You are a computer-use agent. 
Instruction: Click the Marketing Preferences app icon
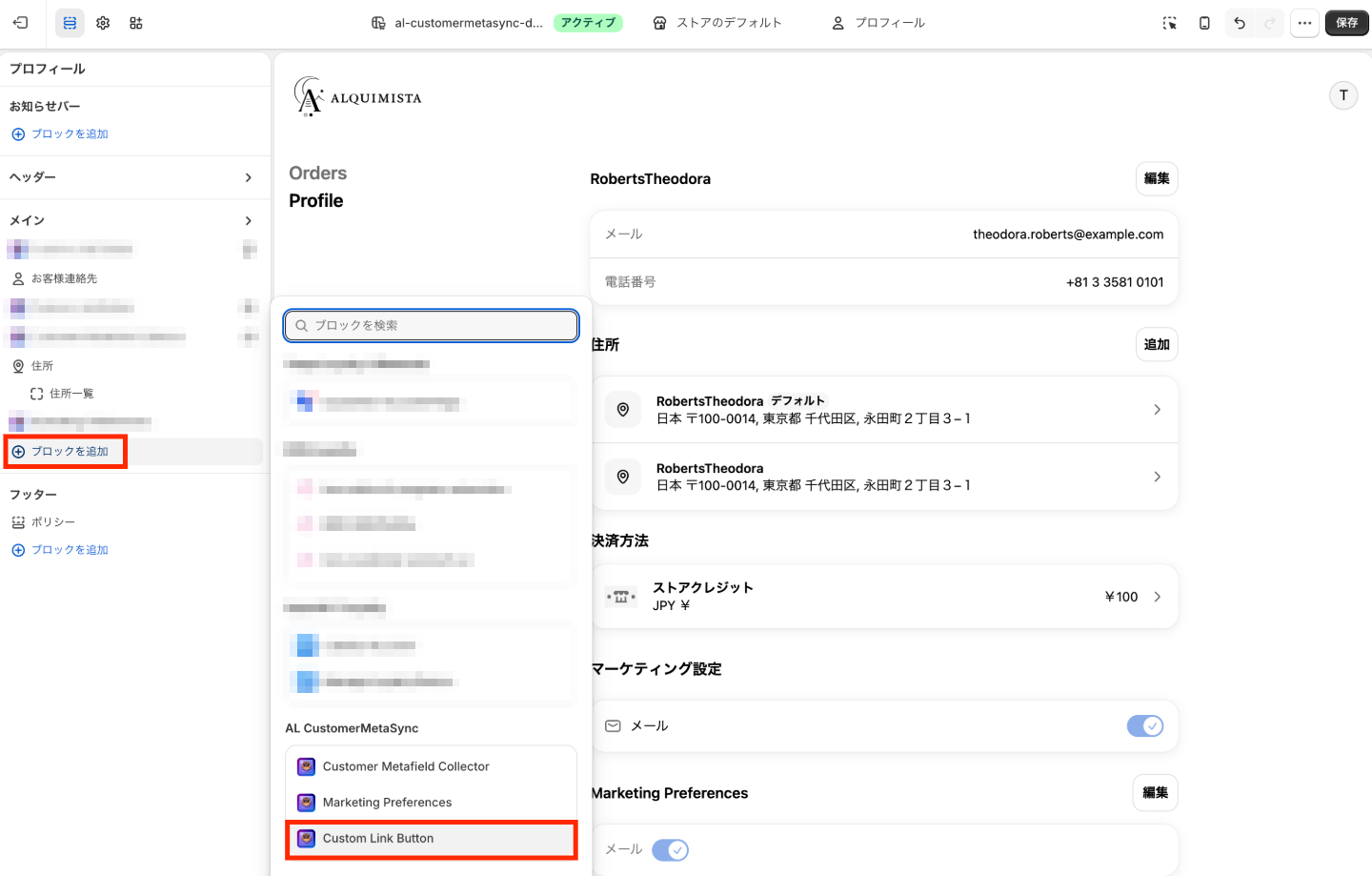(306, 803)
